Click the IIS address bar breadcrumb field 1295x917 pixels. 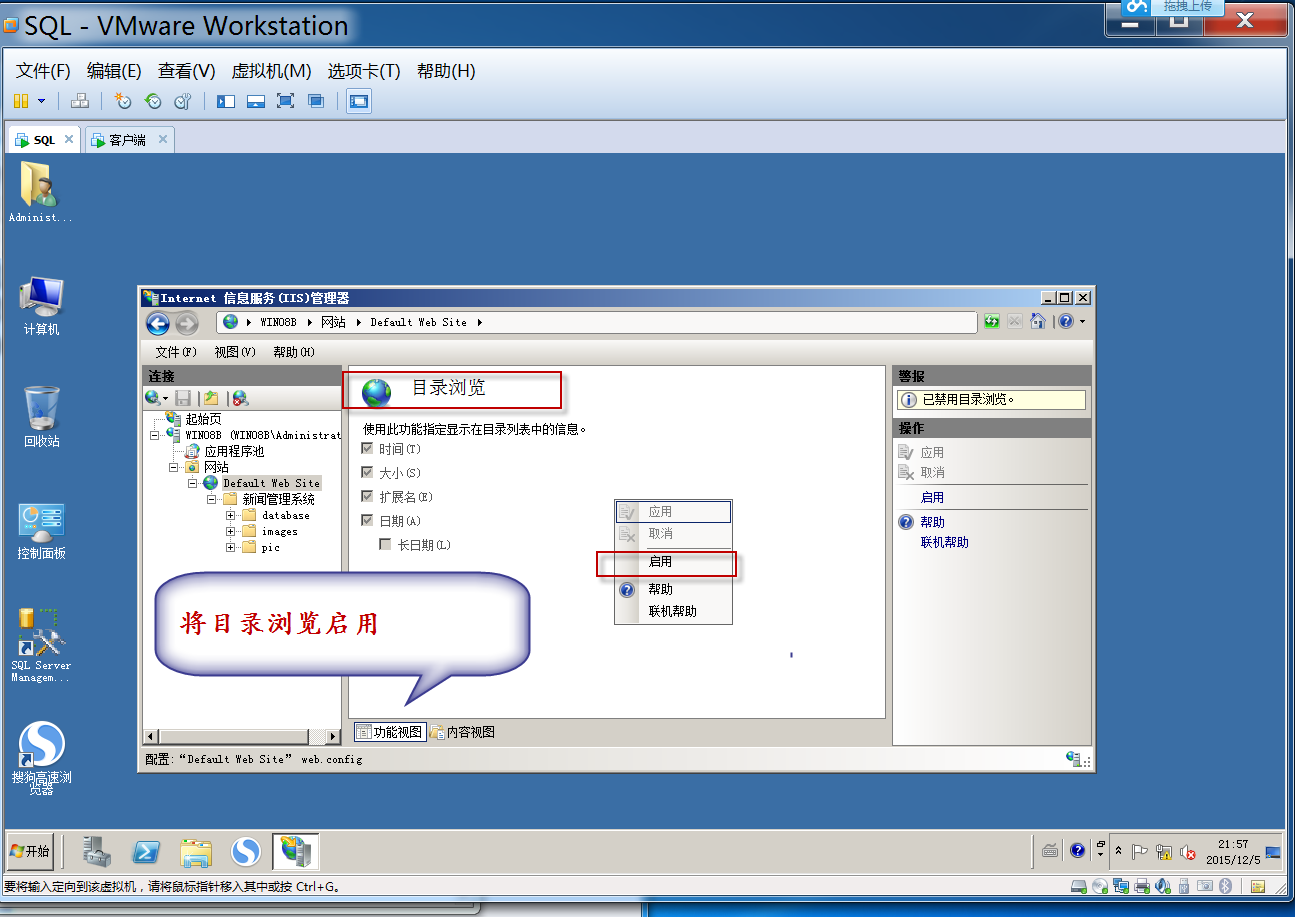click(x=597, y=322)
